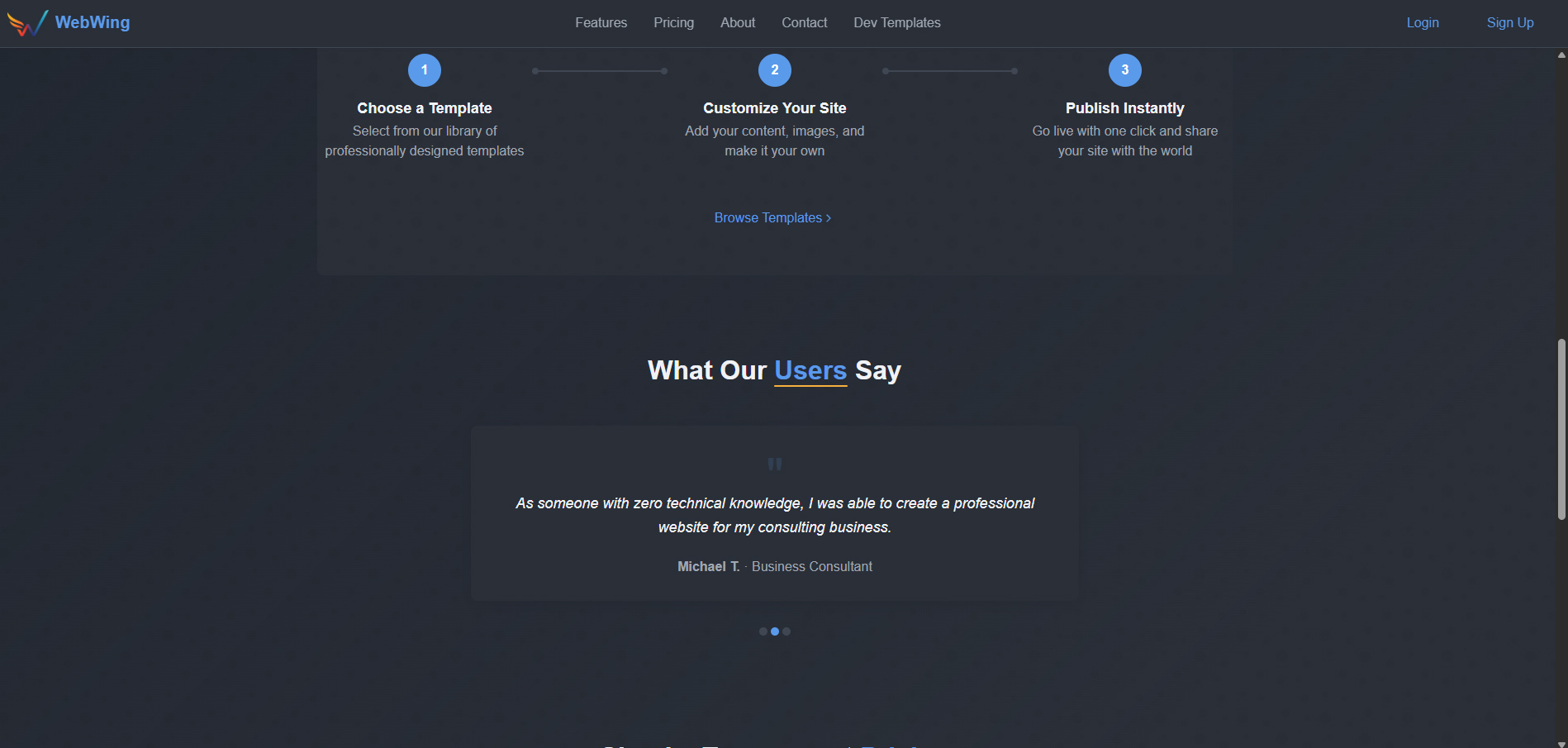Open the About page

tap(737, 22)
